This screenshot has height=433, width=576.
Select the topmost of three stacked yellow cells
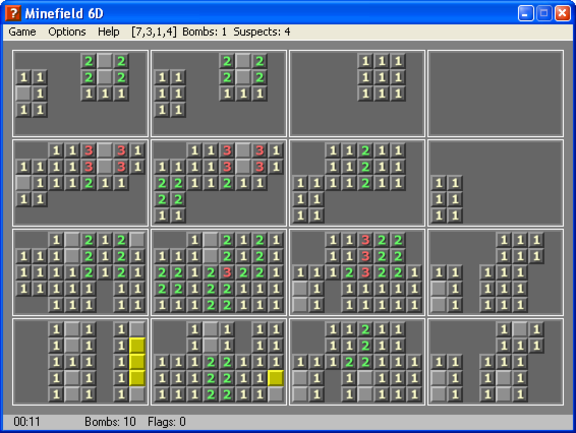[137, 346]
